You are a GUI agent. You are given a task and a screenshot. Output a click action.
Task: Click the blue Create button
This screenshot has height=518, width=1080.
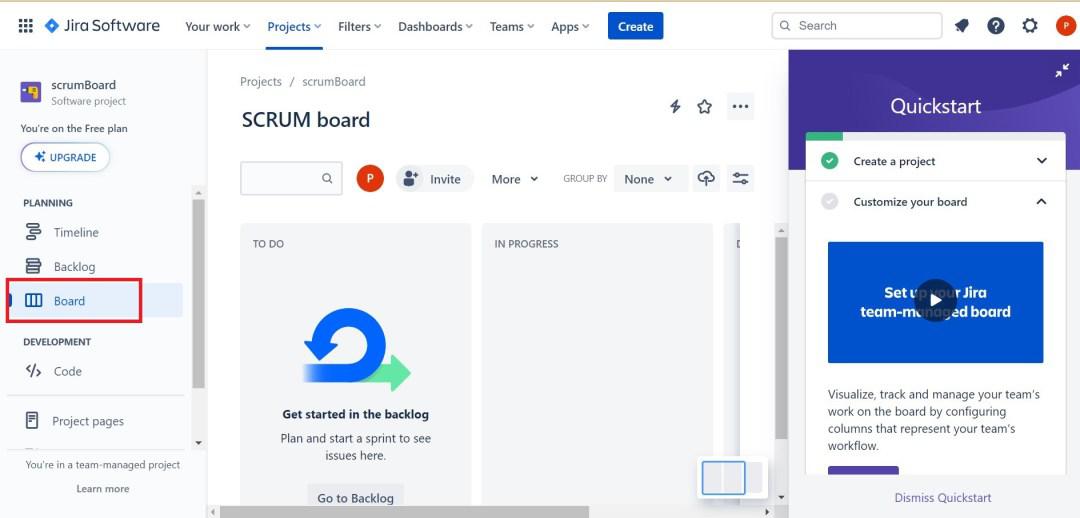635,26
